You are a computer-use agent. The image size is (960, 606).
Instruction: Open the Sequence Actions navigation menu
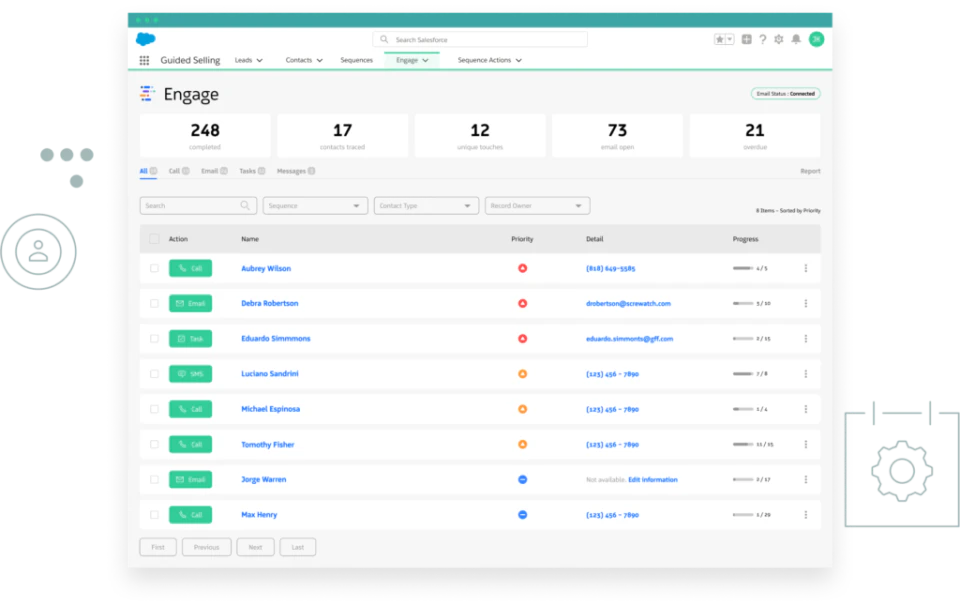pyautogui.click(x=489, y=60)
